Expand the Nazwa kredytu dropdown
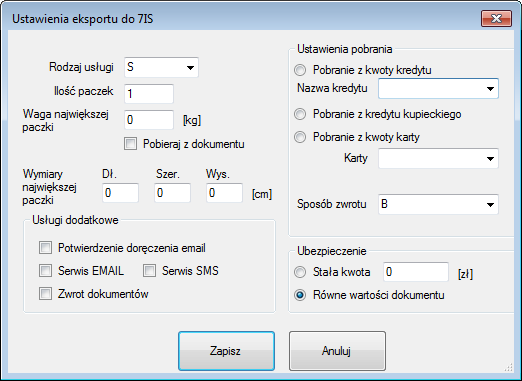 tap(438, 89)
